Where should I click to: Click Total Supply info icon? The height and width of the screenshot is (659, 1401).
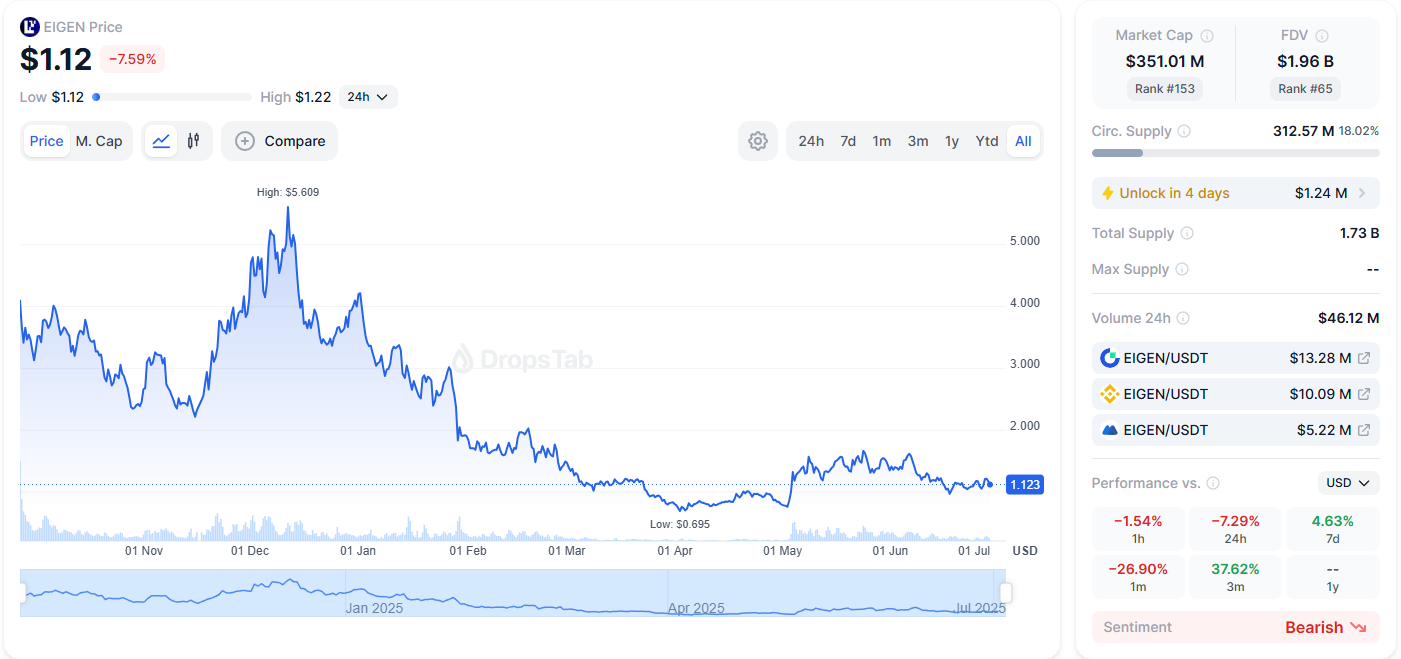pos(1187,233)
